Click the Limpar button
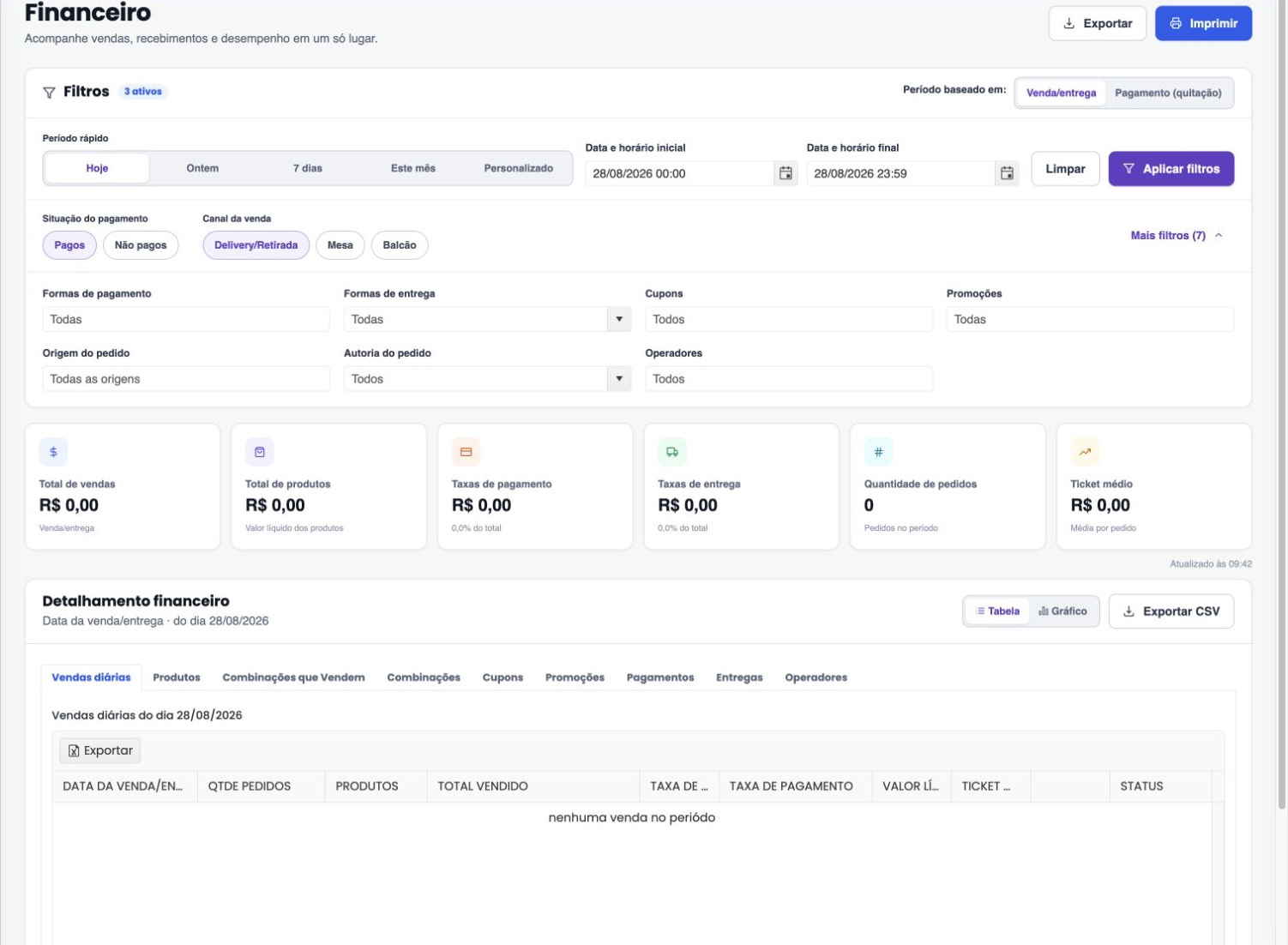1288x945 pixels. (x=1065, y=169)
